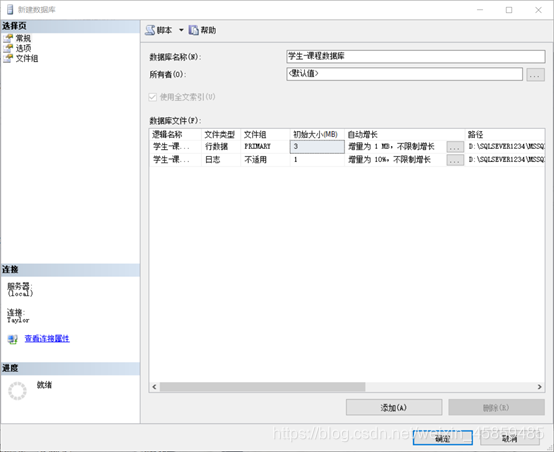Select the 常规 (General) page

(23, 38)
